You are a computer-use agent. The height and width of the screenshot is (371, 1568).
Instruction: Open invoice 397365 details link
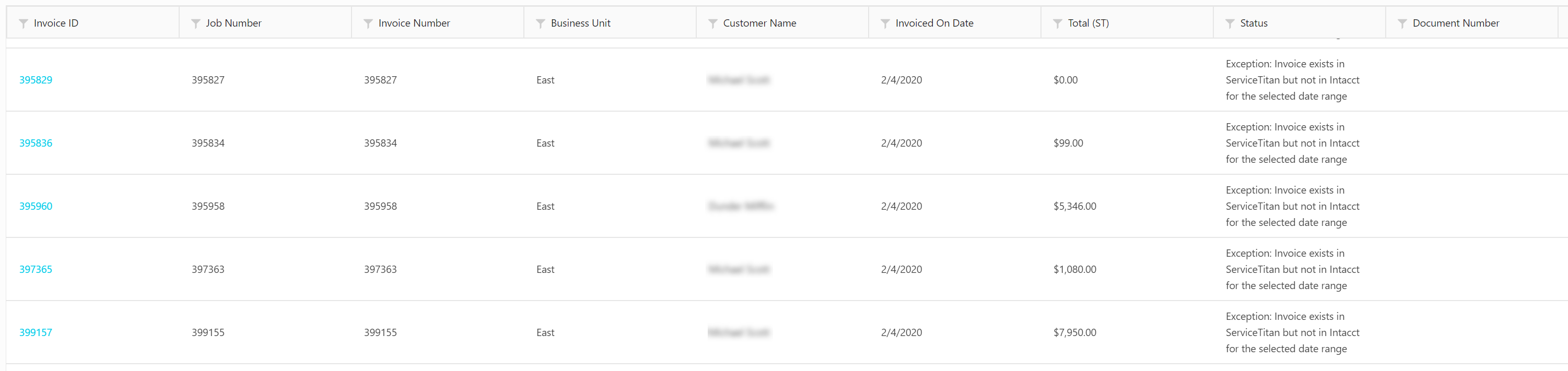click(x=36, y=269)
